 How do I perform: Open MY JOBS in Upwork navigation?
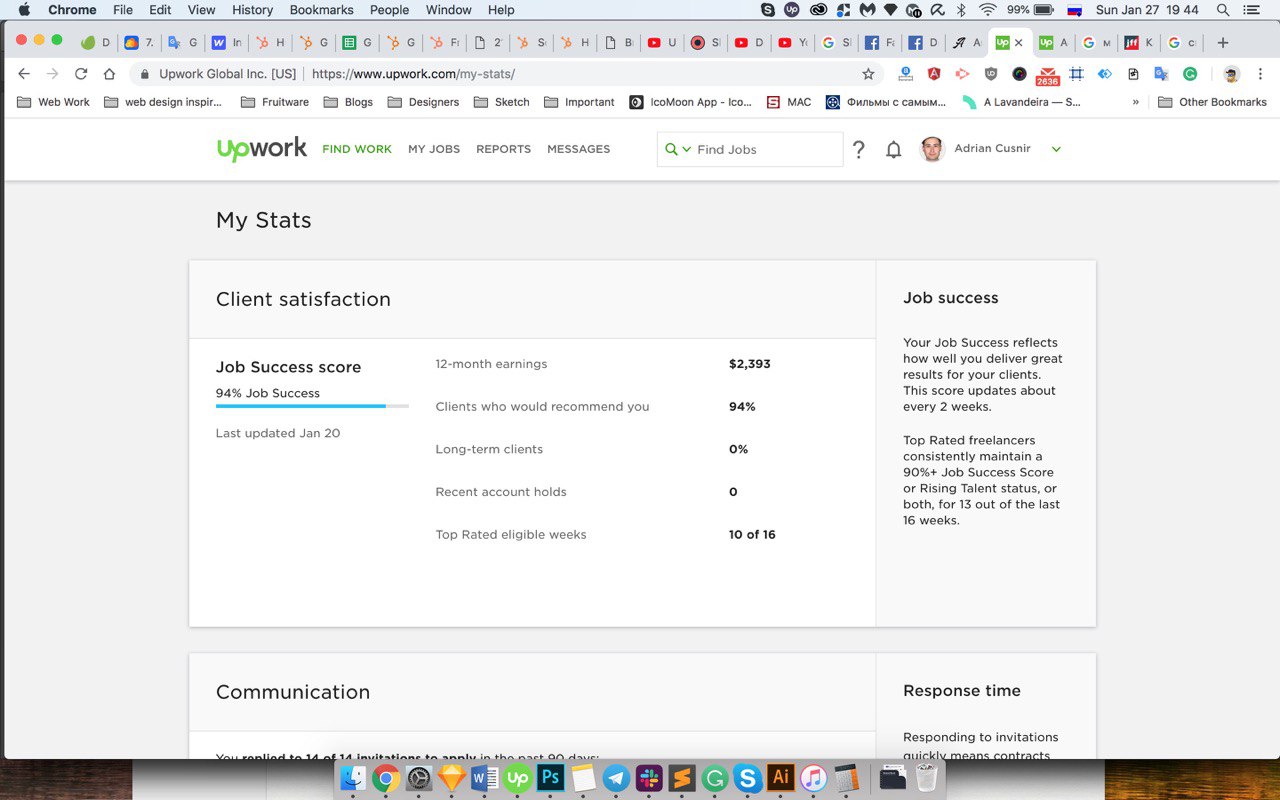click(x=434, y=149)
